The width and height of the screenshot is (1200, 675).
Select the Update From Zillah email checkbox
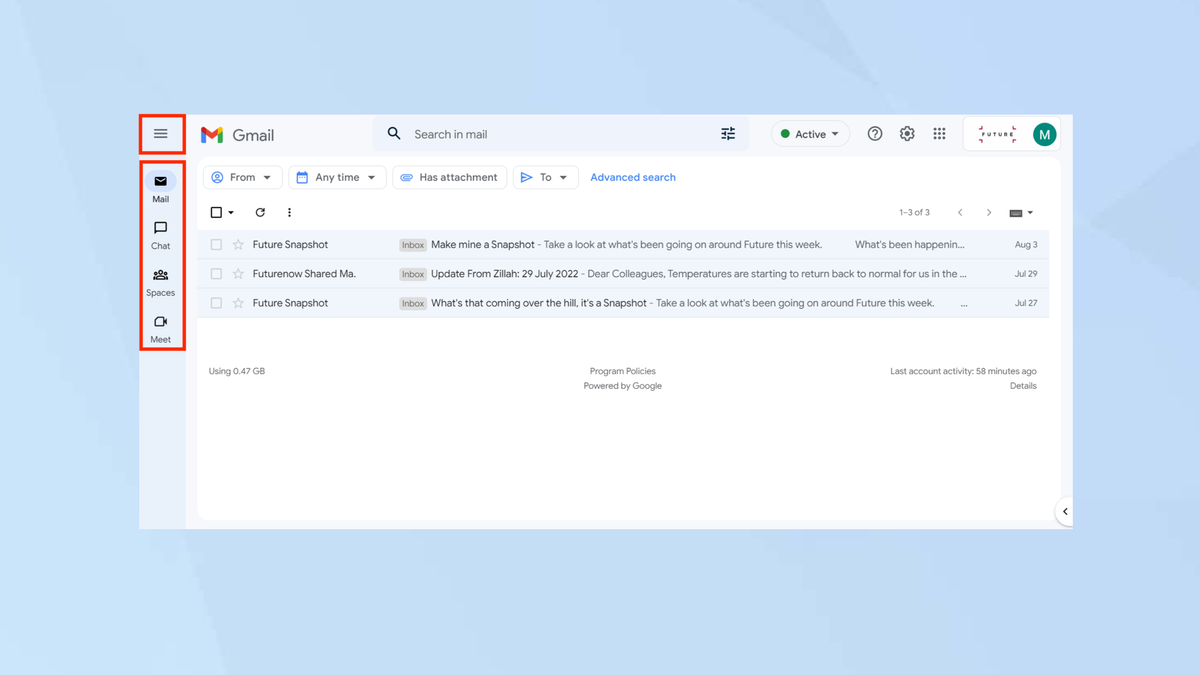(216, 273)
